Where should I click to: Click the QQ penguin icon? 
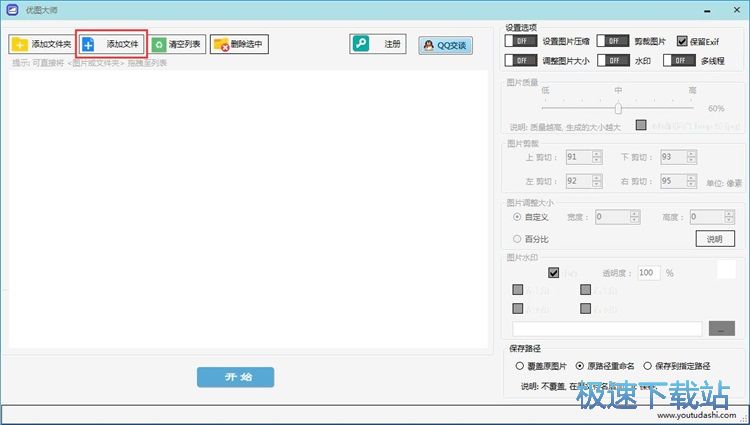pyautogui.click(x=429, y=45)
